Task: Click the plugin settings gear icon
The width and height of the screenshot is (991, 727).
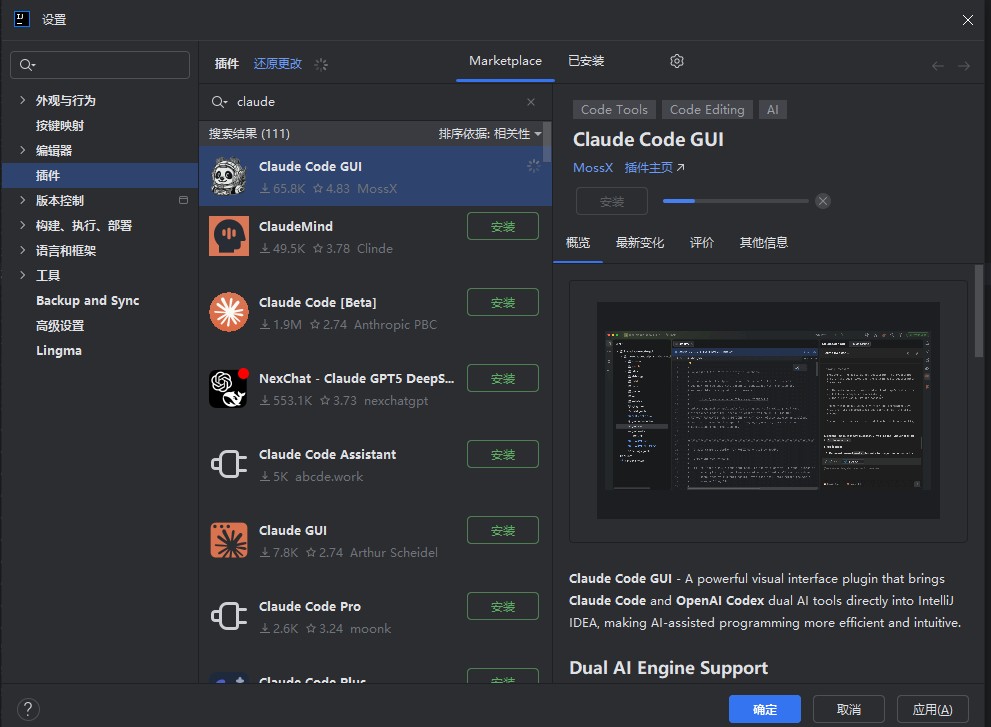Action: pyautogui.click(x=676, y=61)
